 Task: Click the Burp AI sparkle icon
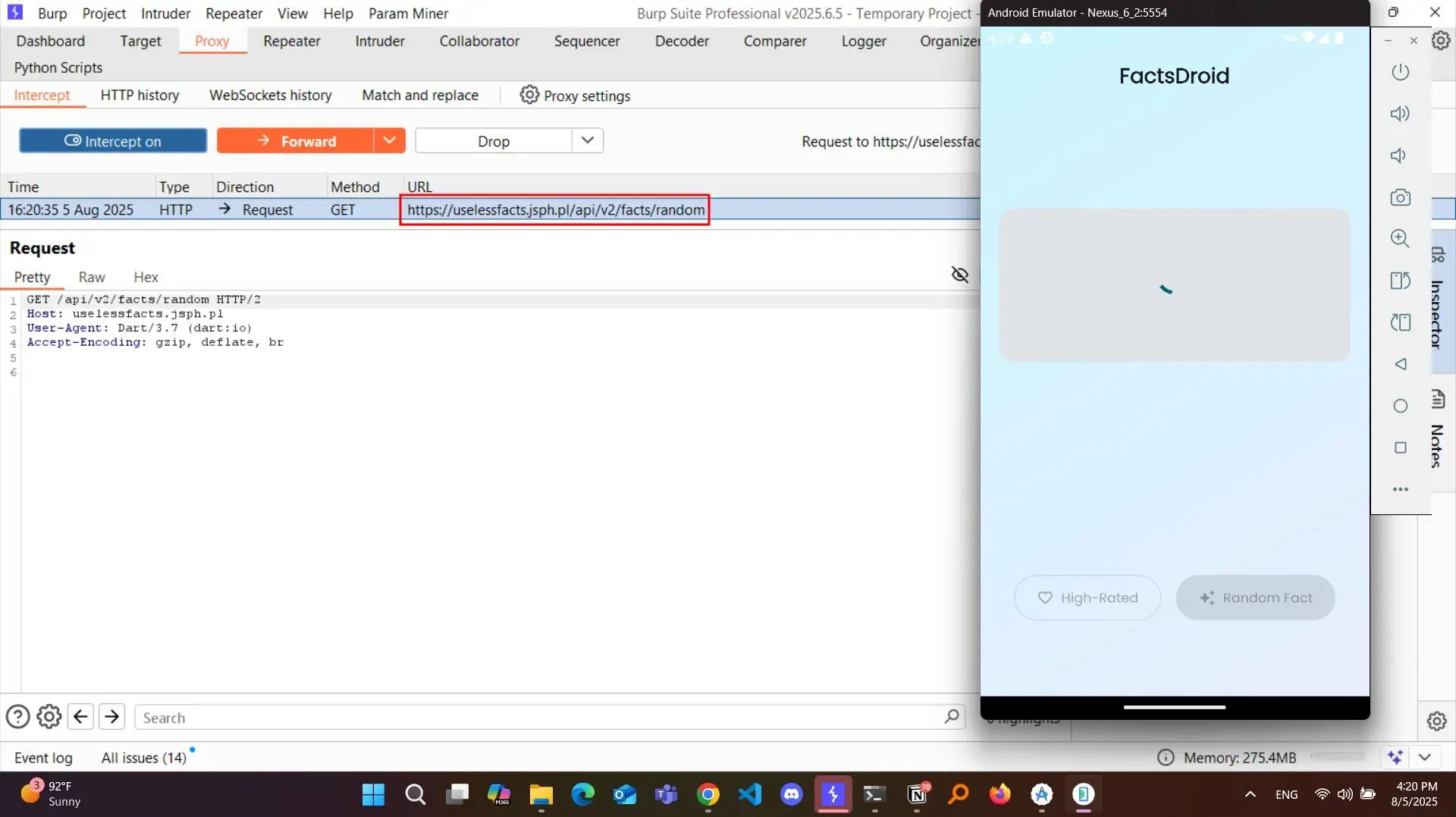tap(1395, 757)
